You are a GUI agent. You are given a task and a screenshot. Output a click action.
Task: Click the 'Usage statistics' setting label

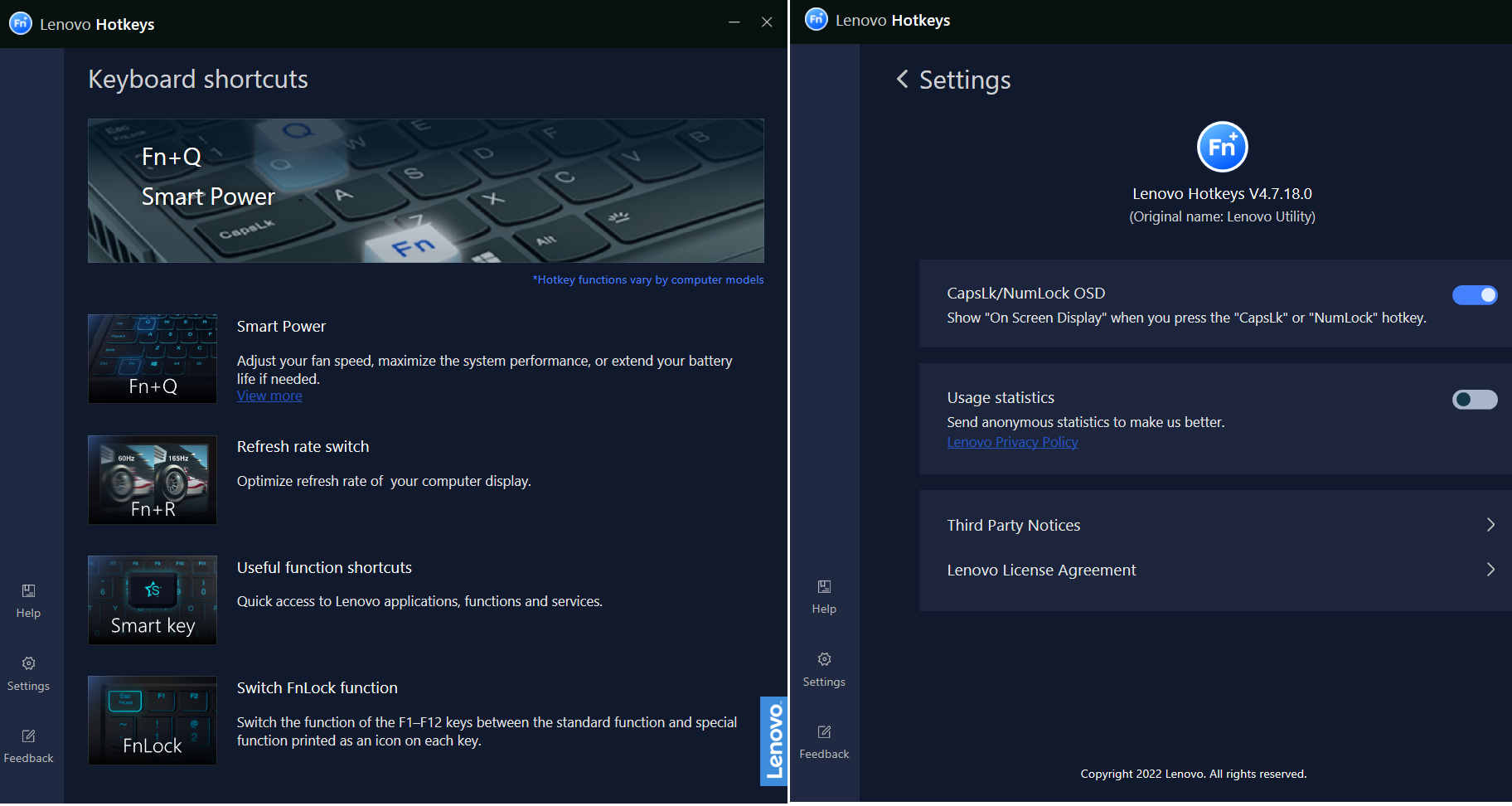tap(1001, 398)
